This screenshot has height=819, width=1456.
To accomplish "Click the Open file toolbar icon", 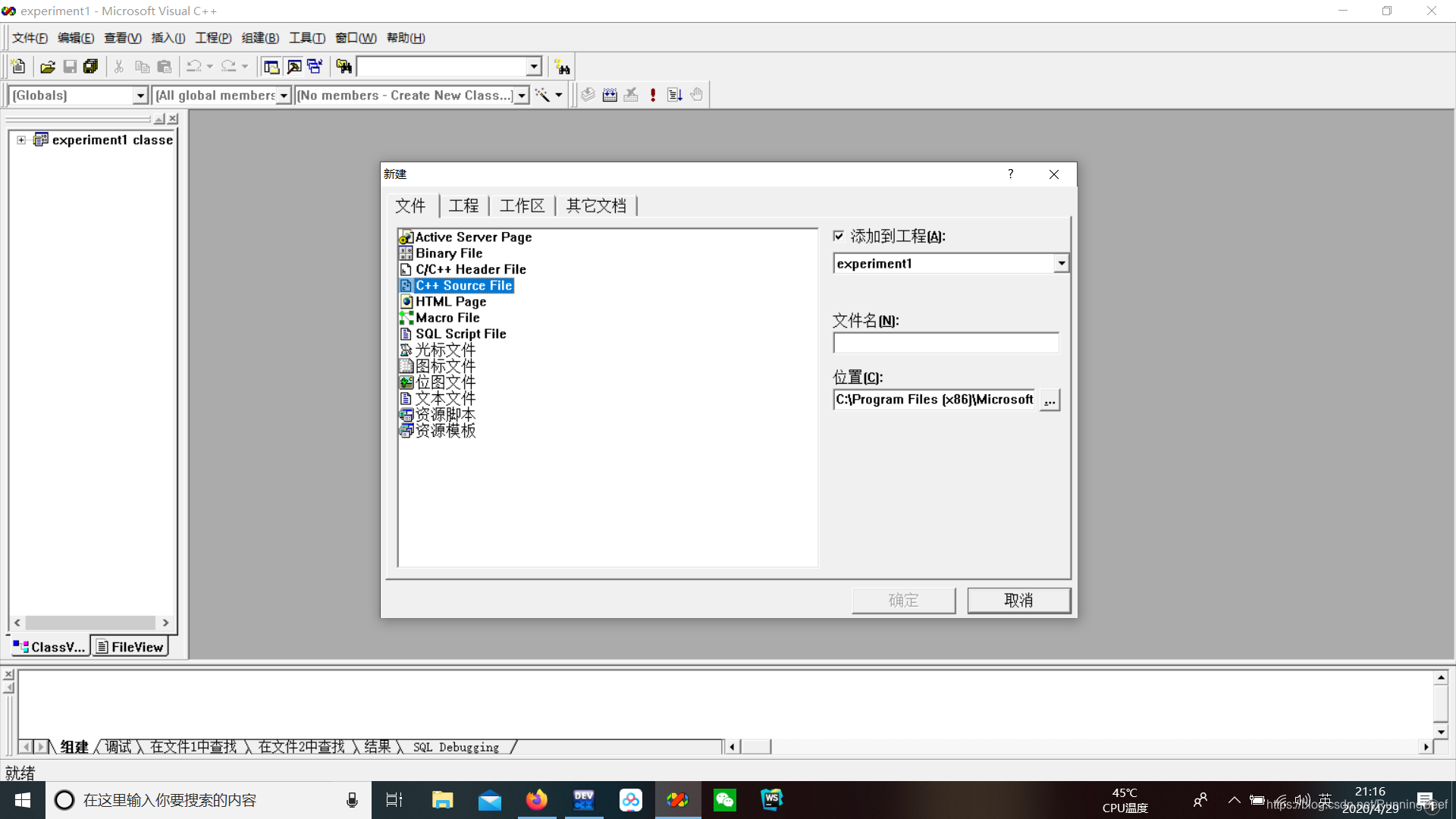I will click(x=48, y=67).
